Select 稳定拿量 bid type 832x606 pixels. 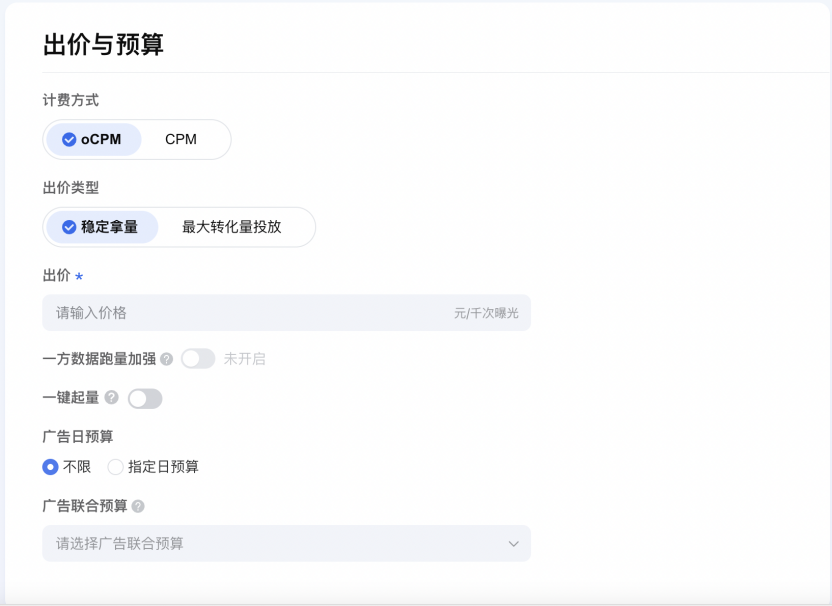[101, 227]
